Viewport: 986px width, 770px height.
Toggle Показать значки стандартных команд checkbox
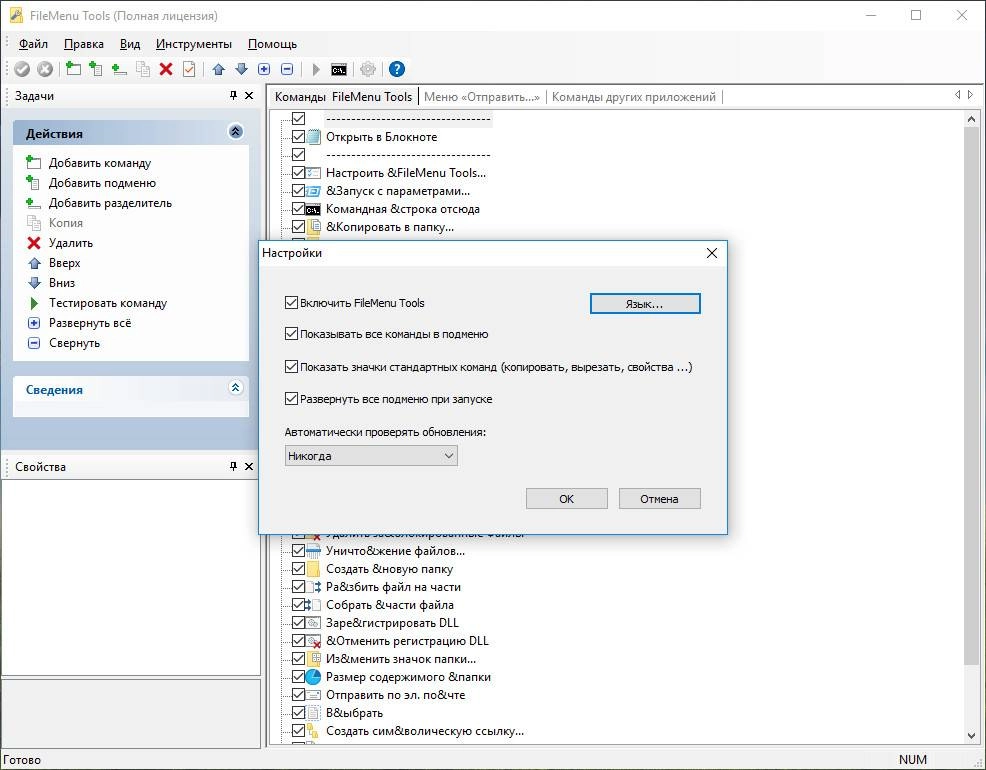click(291, 366)
